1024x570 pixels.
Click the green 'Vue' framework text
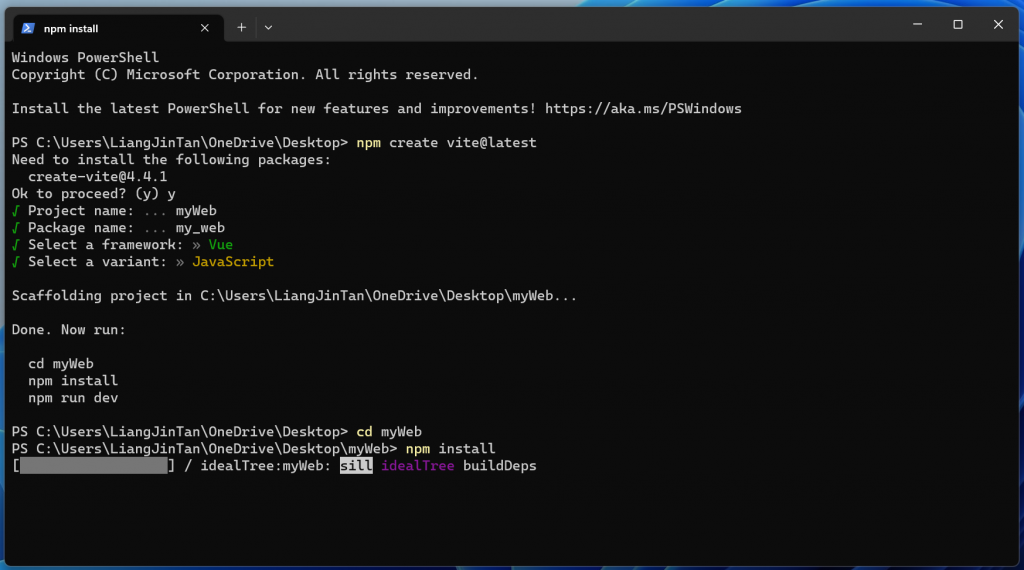[x=221, y=244]
